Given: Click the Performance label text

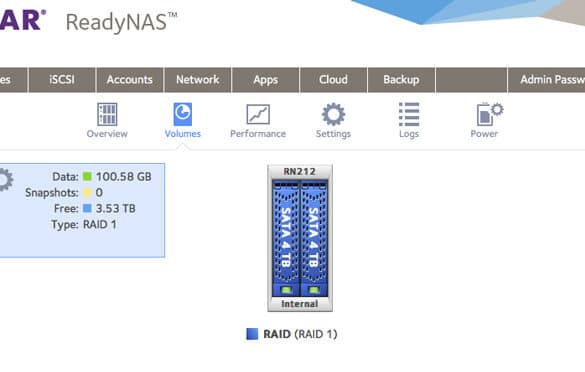Looking at the screenshot, I should 258,134.
